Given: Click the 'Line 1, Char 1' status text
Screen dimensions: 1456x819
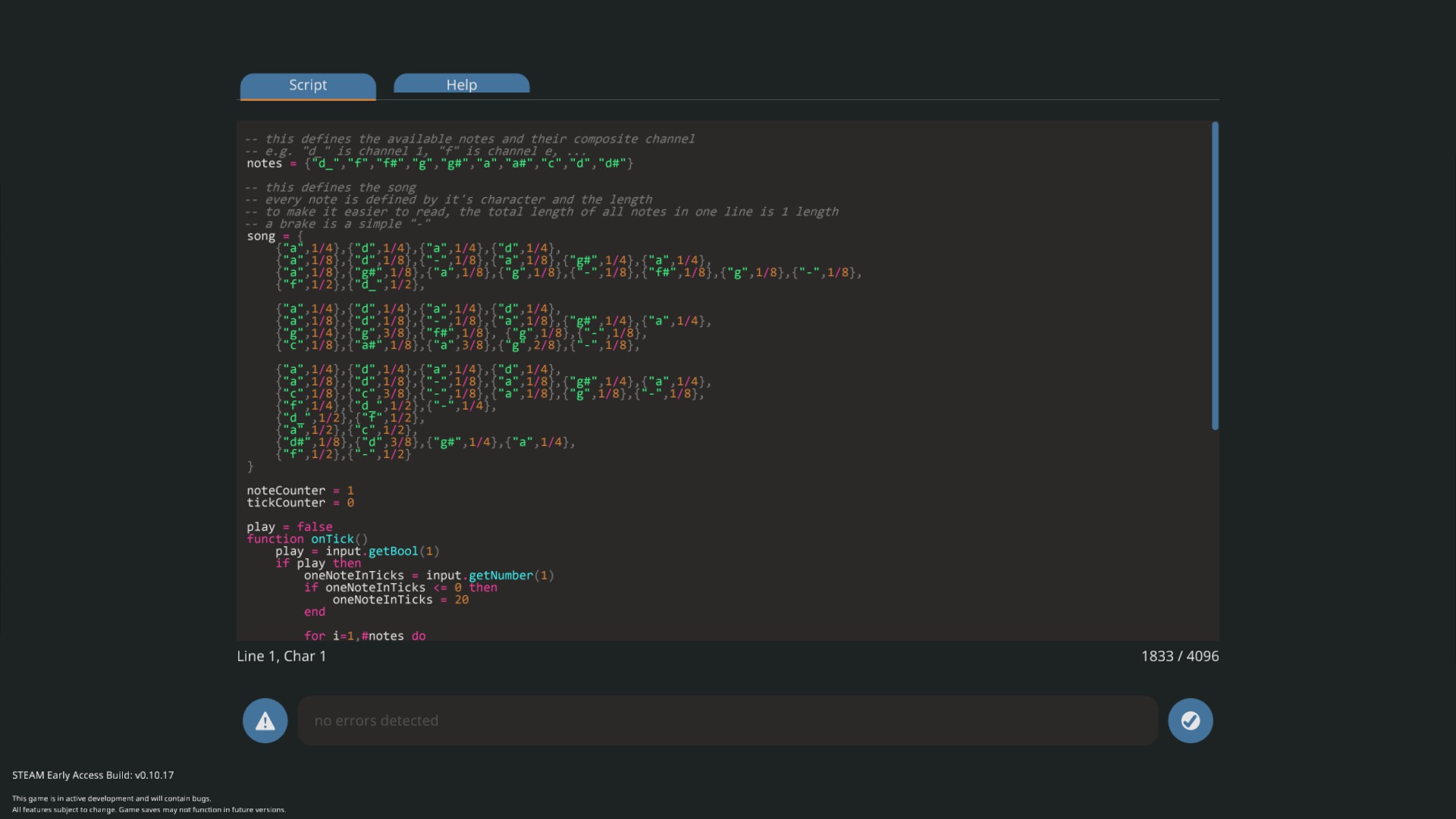Looking at the screenshot, I should click(x=281, y=657).
